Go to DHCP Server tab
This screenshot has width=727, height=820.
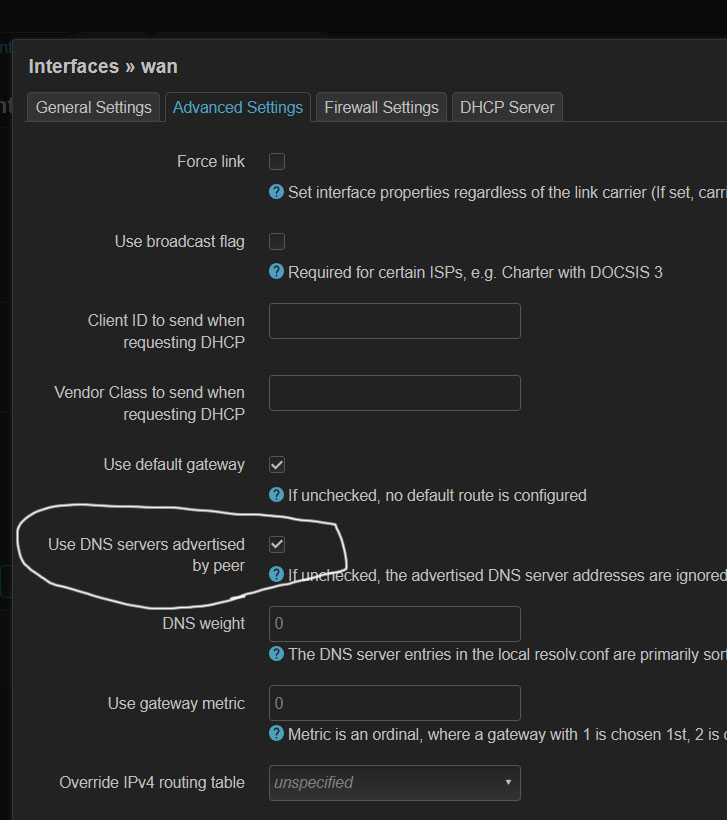[507, 107]
